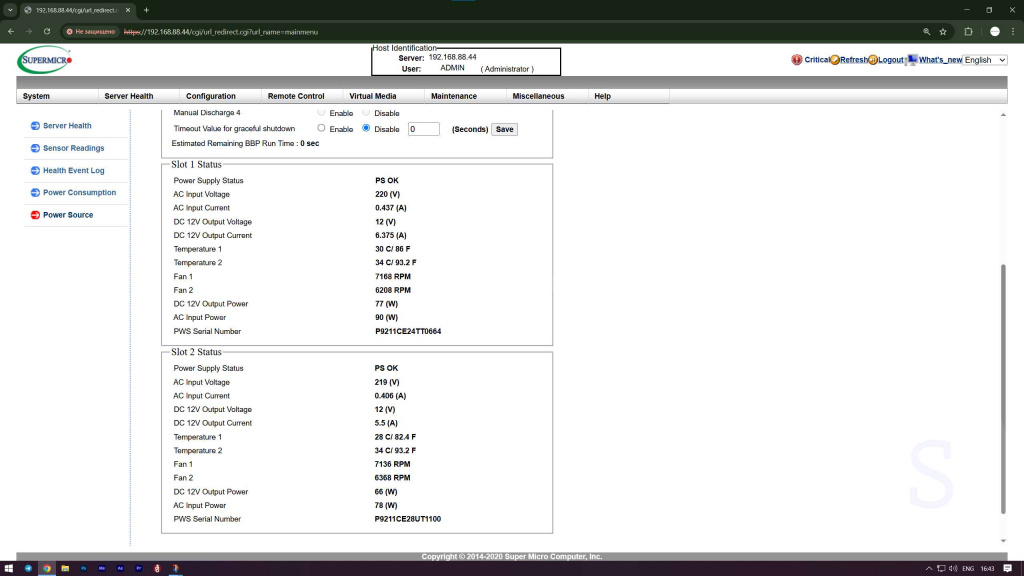This screenshot has width=1024, height=576.
Task: Open the Maintenance menu
Action: point(453,96)
